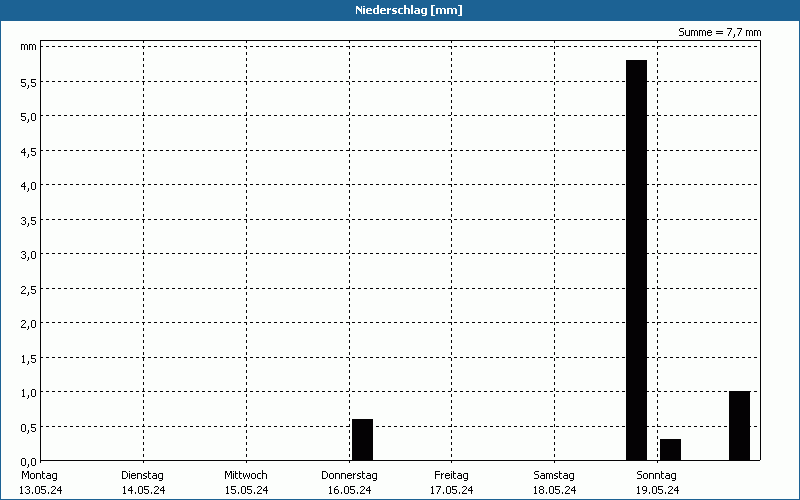Screen dimensions: 800x500
Task: Select the 'Montag' axis label
Action: [39, 475]
